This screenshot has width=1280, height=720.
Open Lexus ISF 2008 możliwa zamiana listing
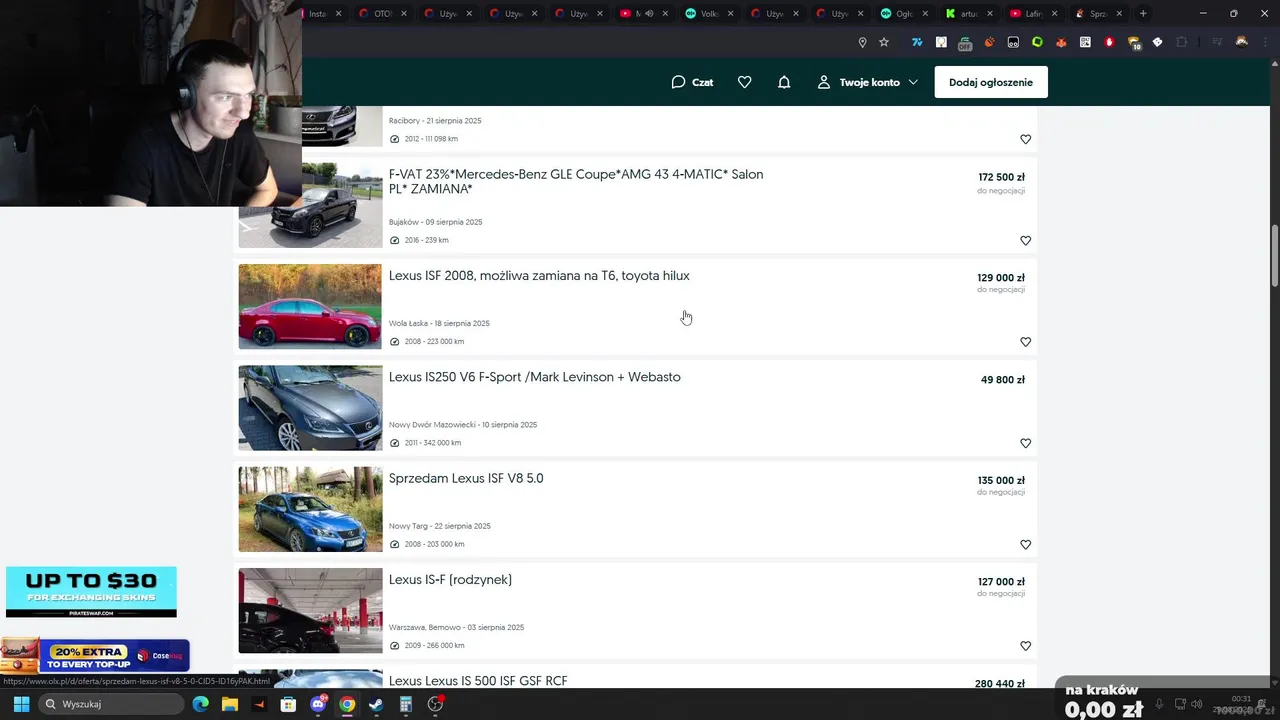539,276
